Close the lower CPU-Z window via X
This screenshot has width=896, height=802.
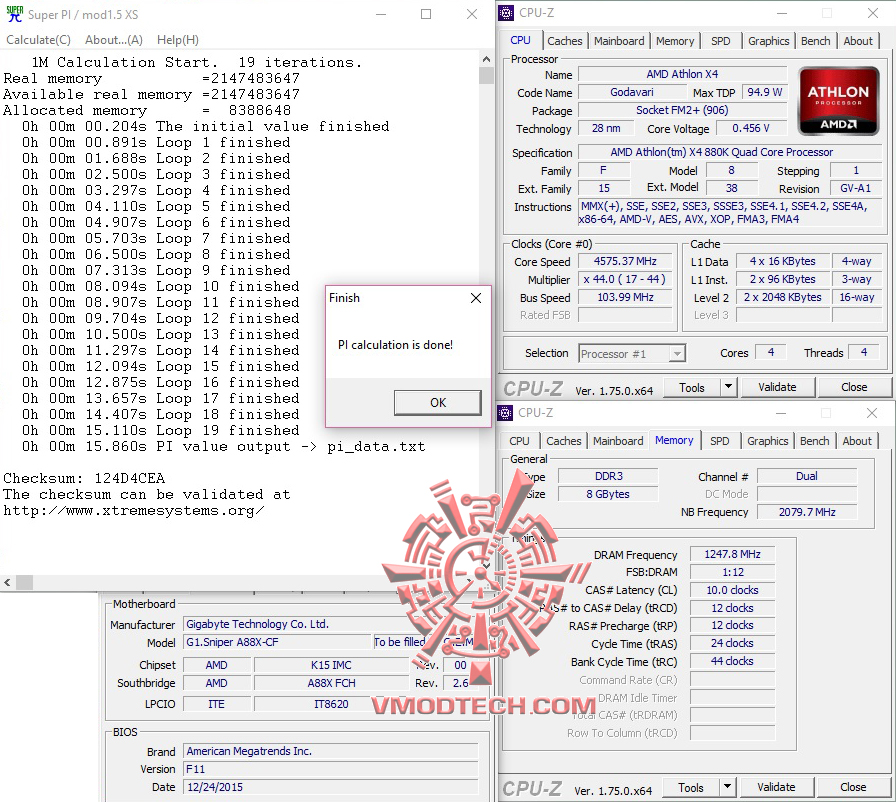coord(871,413)
